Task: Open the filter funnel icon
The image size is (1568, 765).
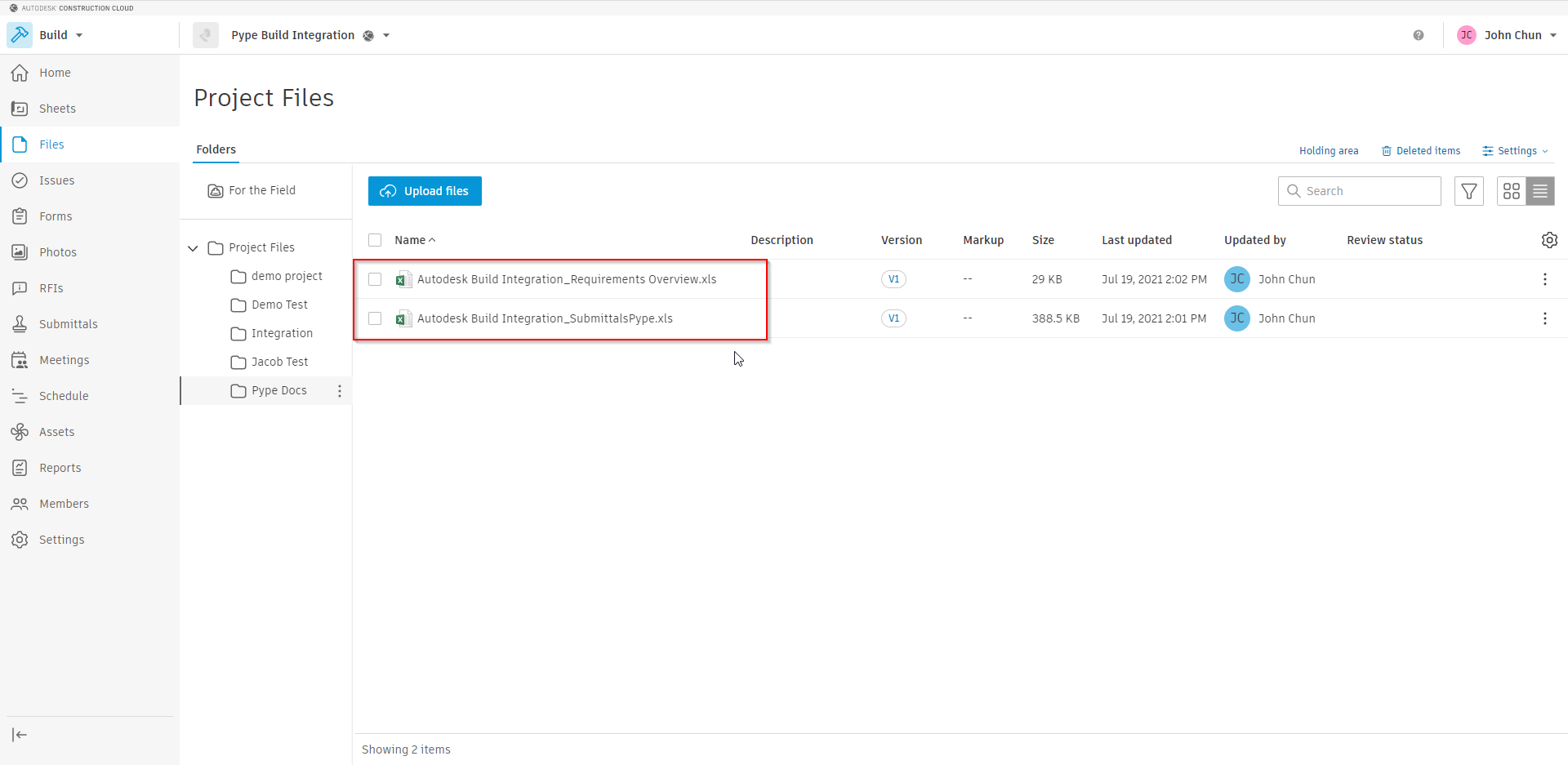Action: pos(1469,191)
